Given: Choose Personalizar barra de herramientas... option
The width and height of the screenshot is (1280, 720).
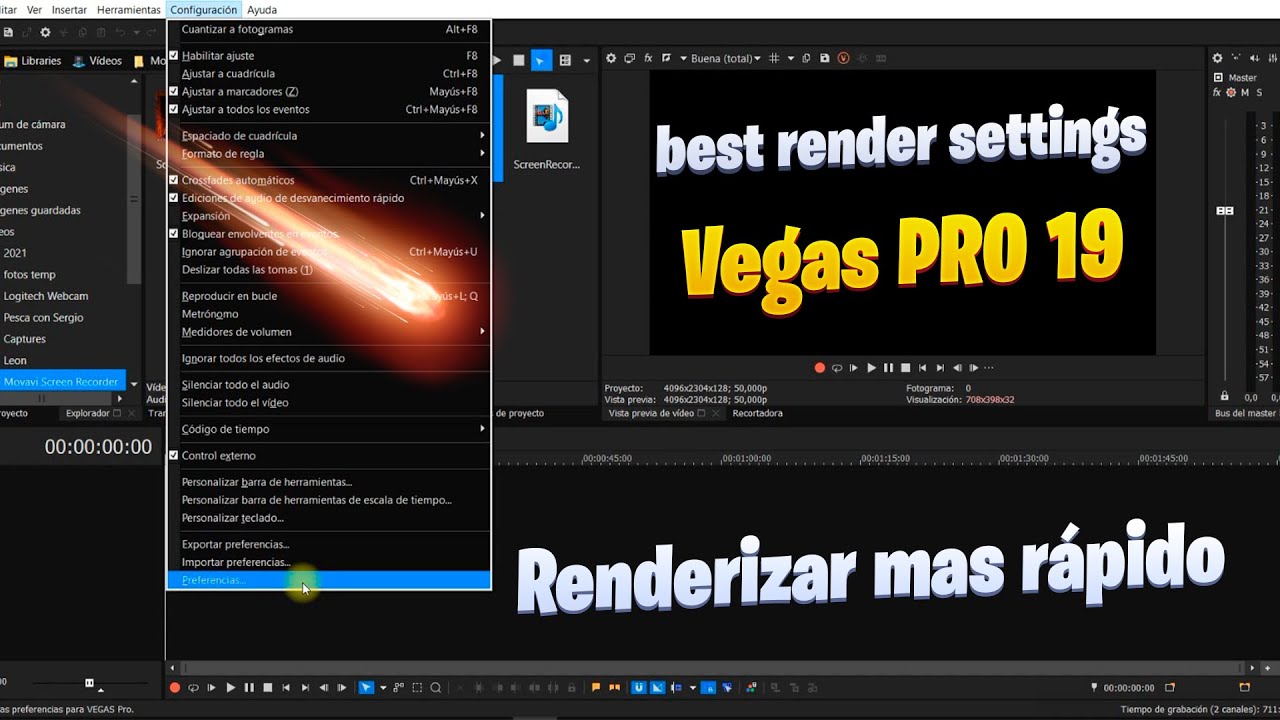Looking at the screenshot, I should pyautogui.click(x=329, y=482).
